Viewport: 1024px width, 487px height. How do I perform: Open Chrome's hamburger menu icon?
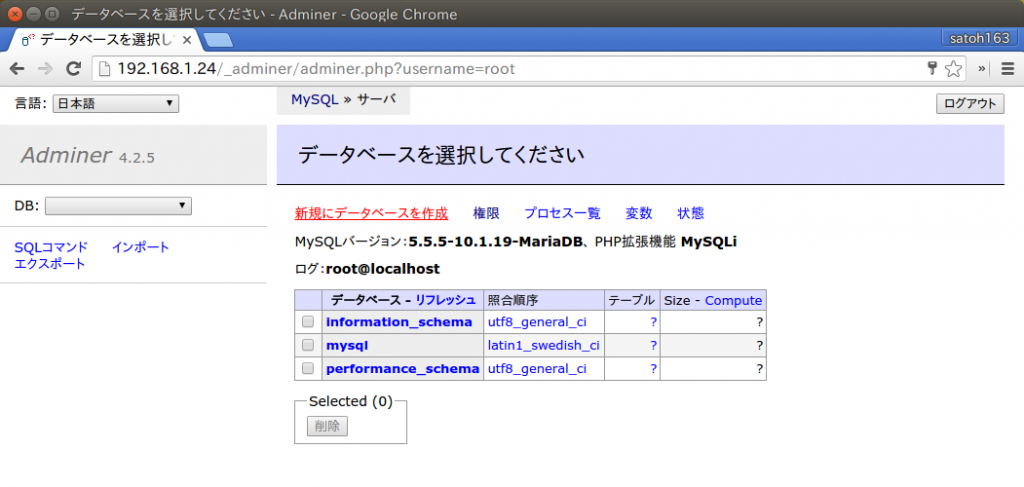click(x=1008, y=69)
